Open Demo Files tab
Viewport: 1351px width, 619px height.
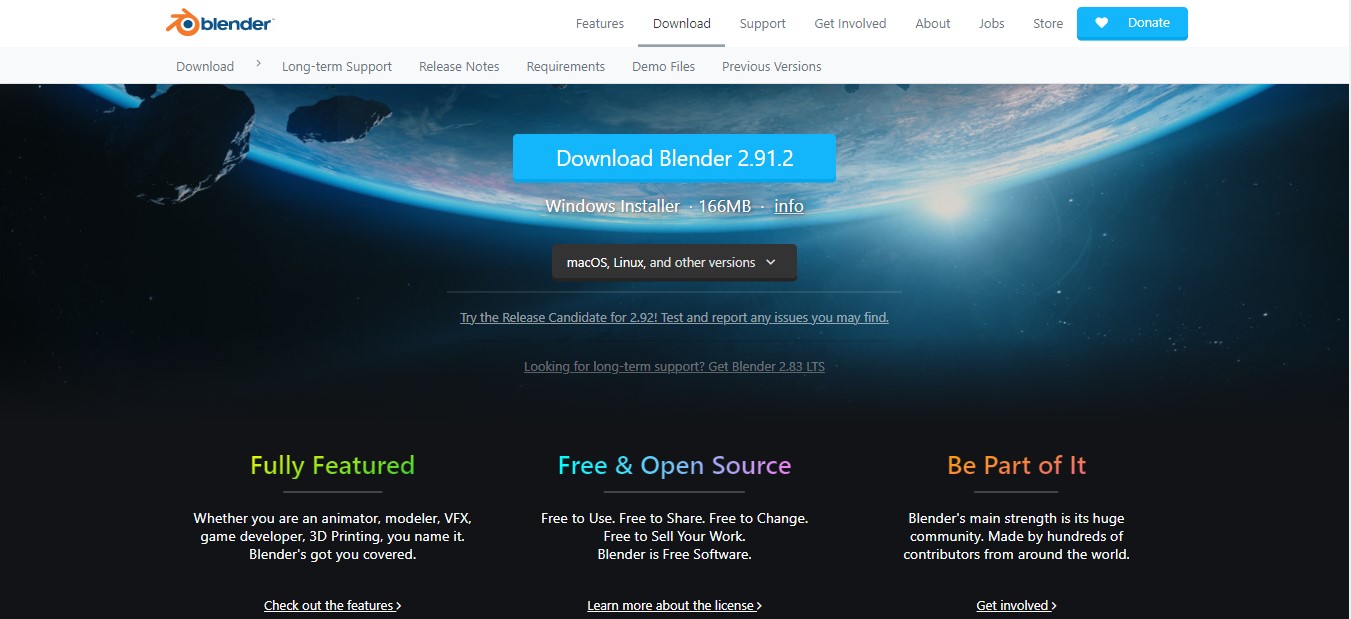click(664, 66)
